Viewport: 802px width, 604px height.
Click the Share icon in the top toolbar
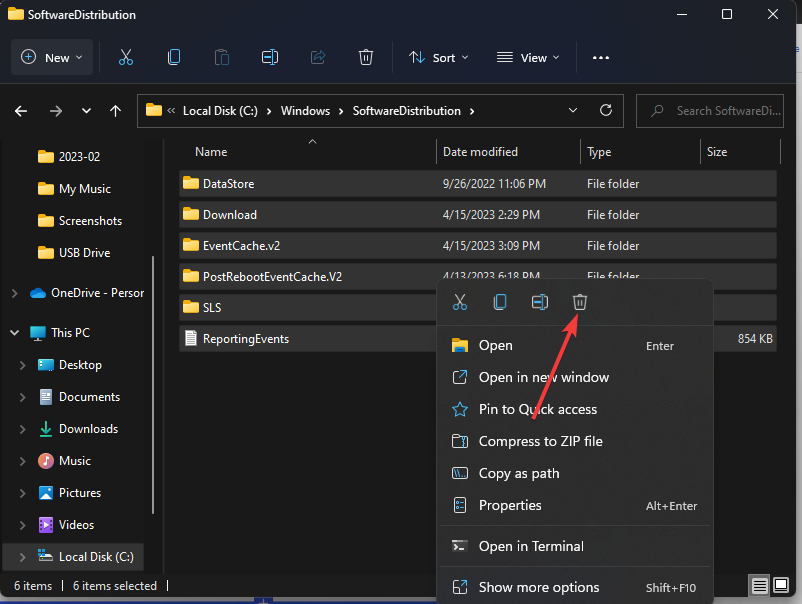pyautogui.click(x=318, y=57)
